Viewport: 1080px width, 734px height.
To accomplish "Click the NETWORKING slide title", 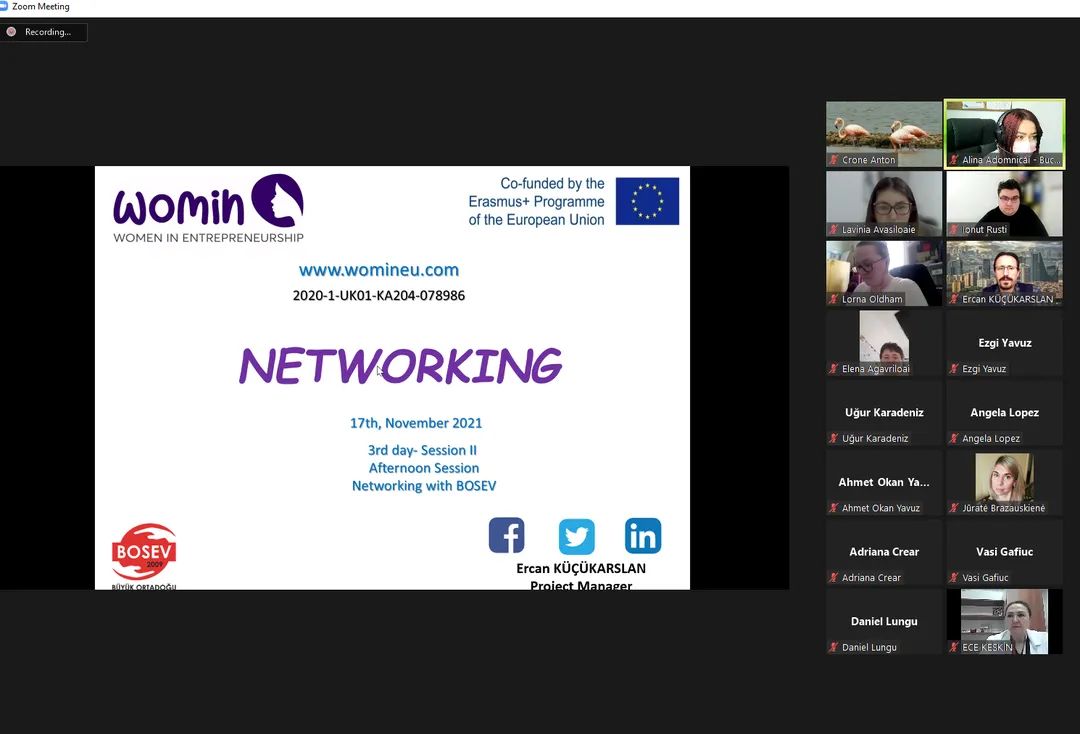I will [400, 366].
